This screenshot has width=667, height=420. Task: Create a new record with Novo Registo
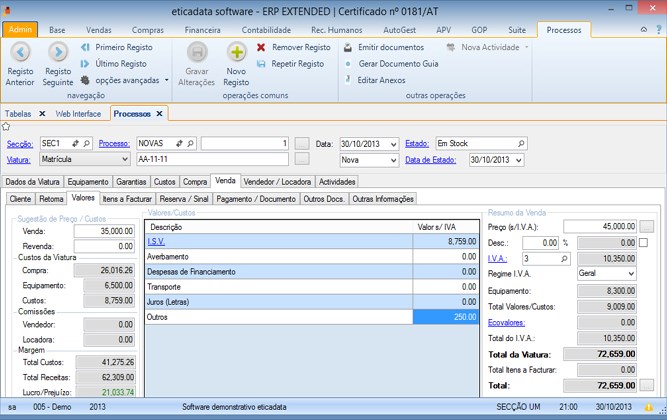[237, 52]
